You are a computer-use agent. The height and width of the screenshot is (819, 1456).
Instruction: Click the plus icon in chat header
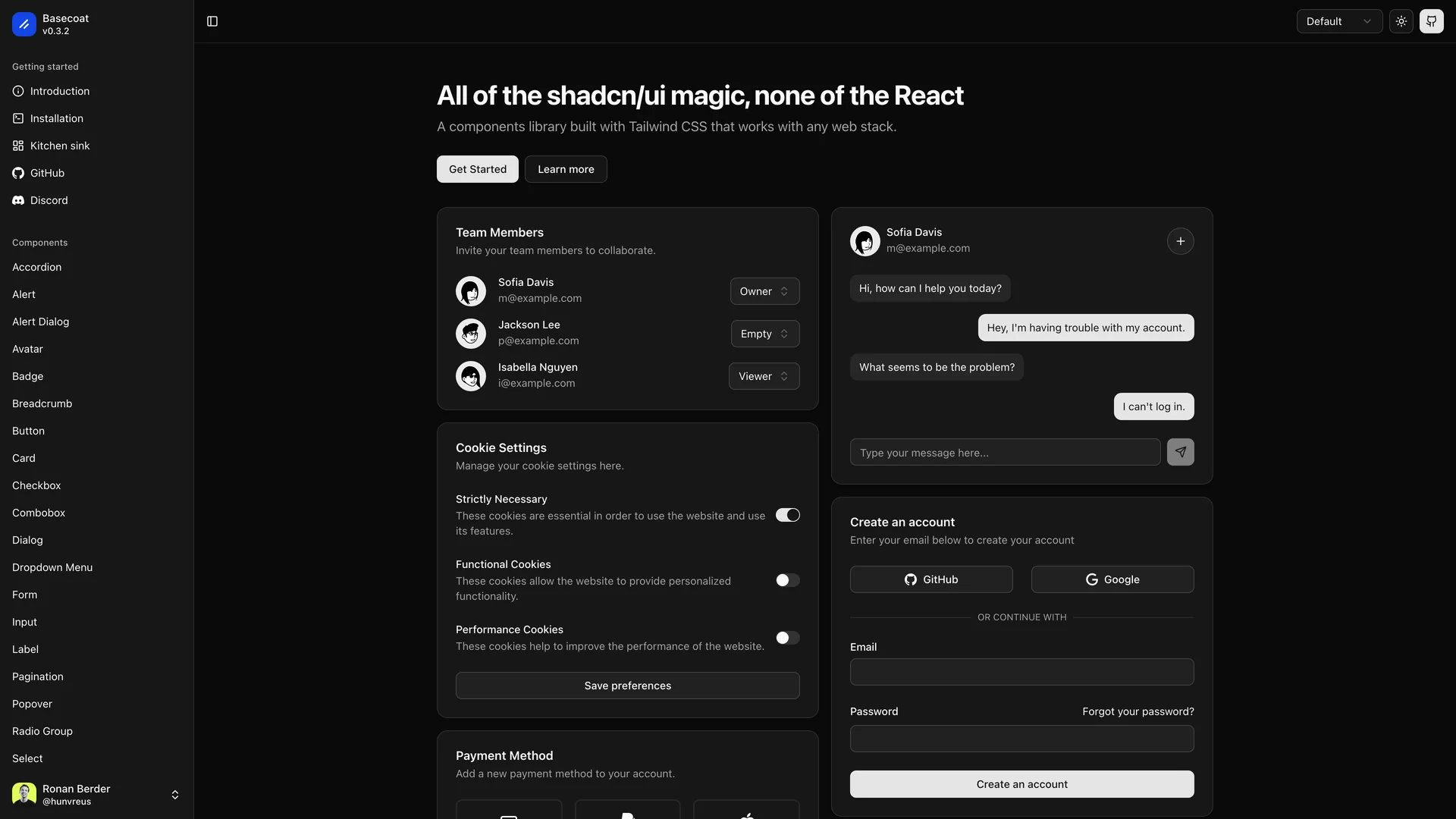click(x=1180, y=241)
